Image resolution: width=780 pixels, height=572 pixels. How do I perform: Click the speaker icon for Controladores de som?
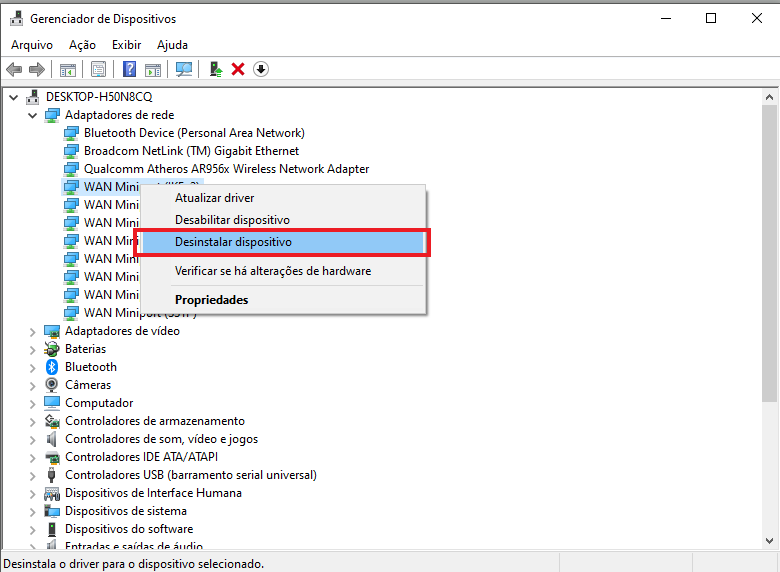pyautogui.click(x=51, y=439)
